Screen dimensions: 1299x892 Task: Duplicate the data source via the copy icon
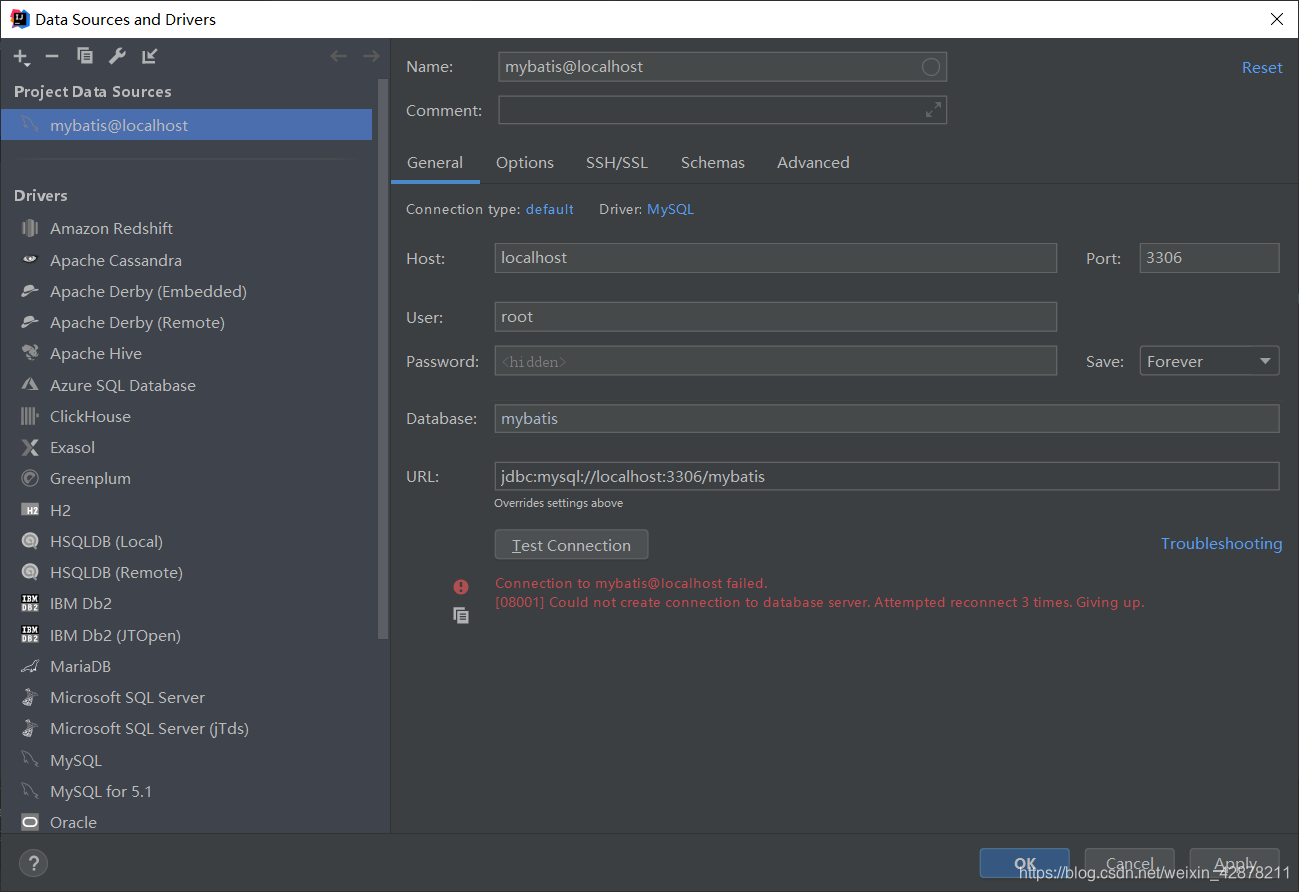(84, 56)
